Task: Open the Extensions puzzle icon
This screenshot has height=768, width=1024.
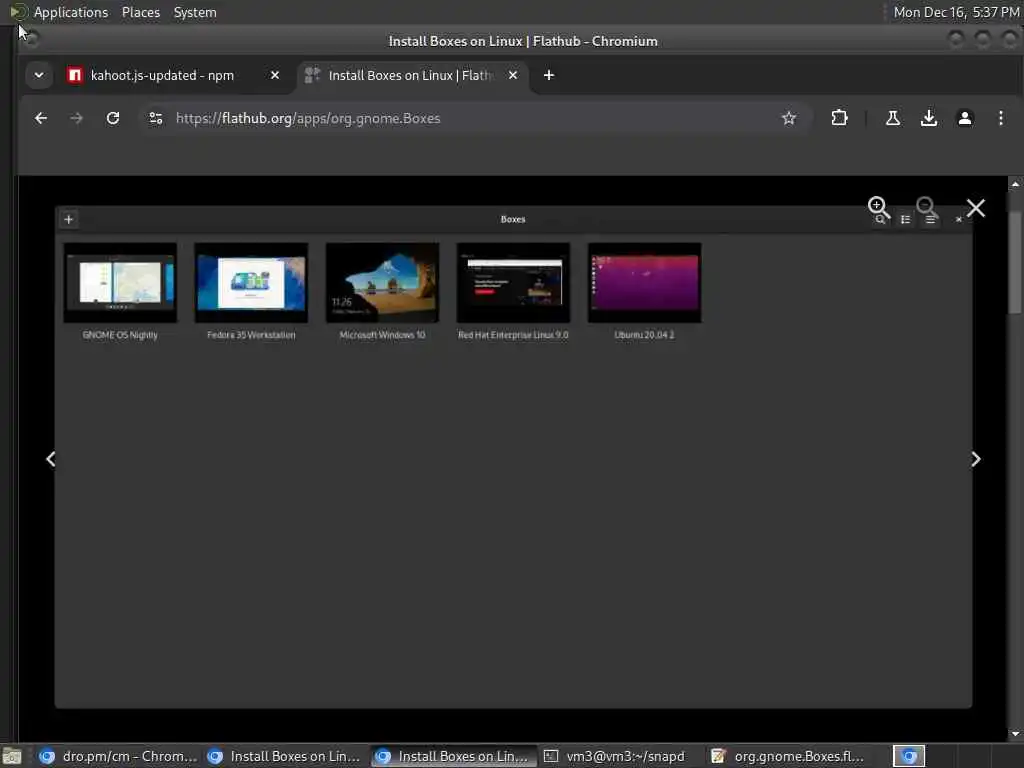Action: (x=839, y=118)
